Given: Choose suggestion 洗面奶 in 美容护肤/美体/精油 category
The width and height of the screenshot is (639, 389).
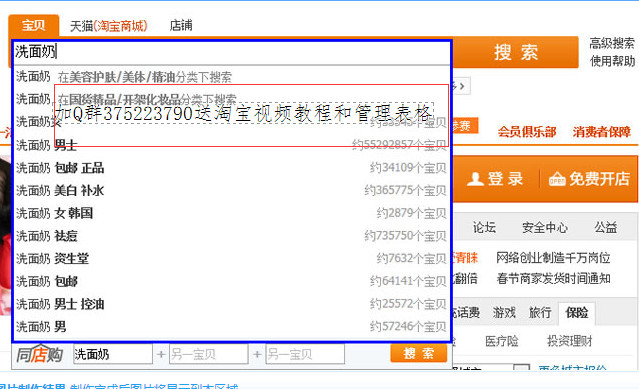Looking at the screenshot, I should pyautogui.click(x=231, y=77).
